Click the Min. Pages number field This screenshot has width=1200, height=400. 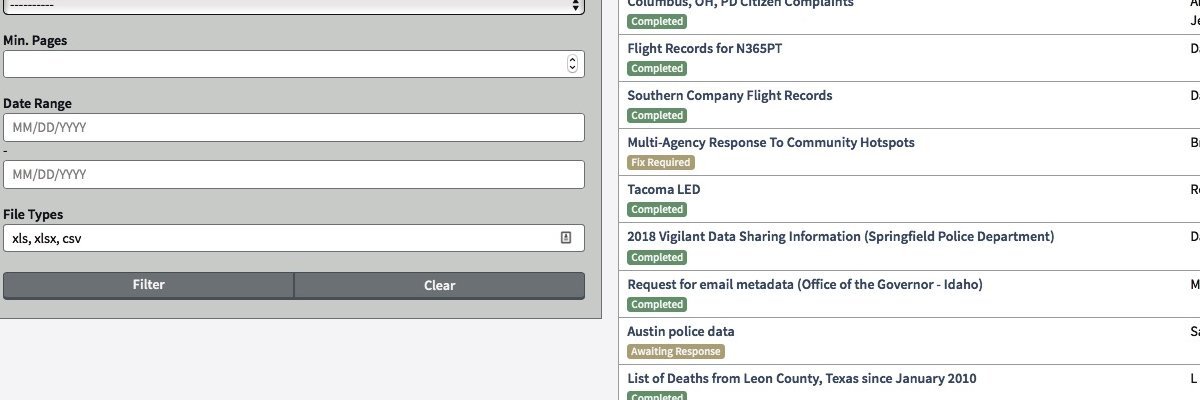[293, 64]
